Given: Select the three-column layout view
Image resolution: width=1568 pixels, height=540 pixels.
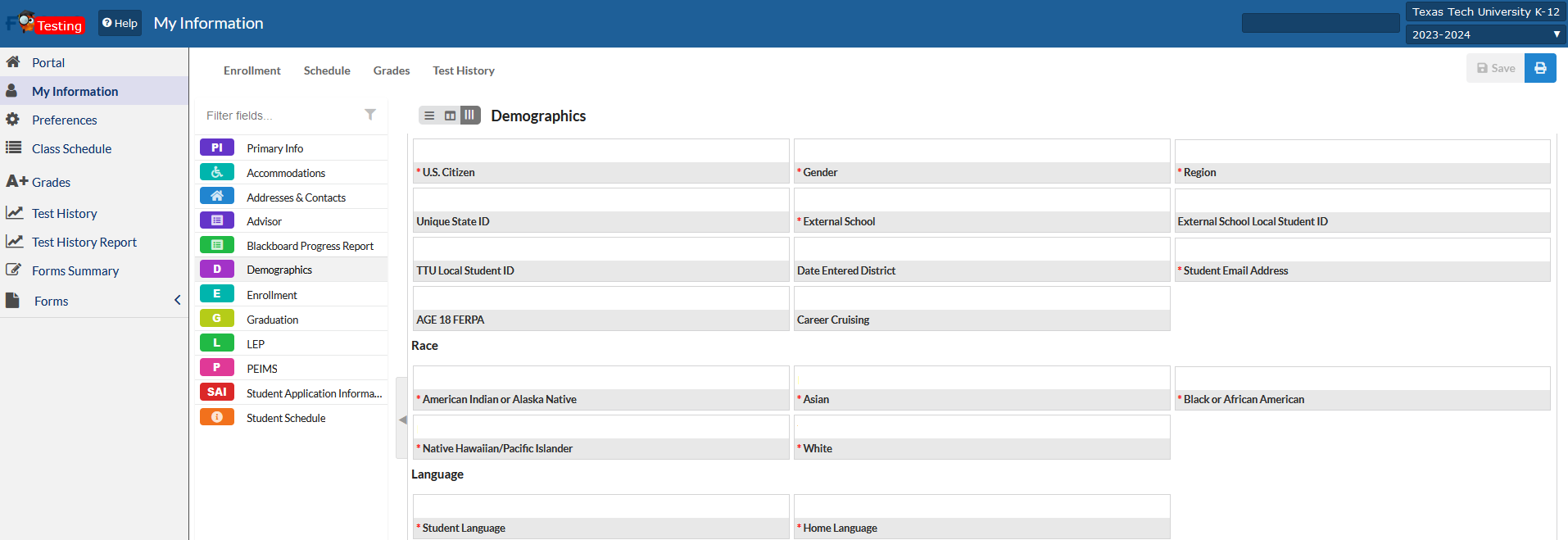Looking at the screenshot, I should tap(470, 116).
